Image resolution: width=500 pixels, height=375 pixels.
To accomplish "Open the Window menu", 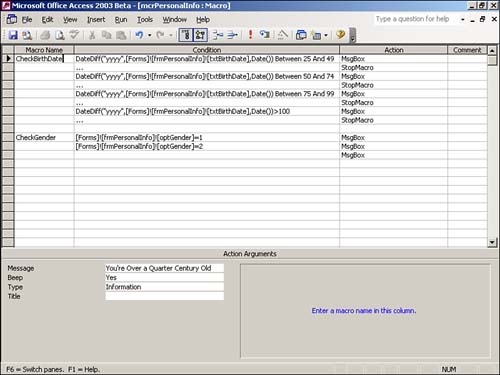I will pos(174,20).
